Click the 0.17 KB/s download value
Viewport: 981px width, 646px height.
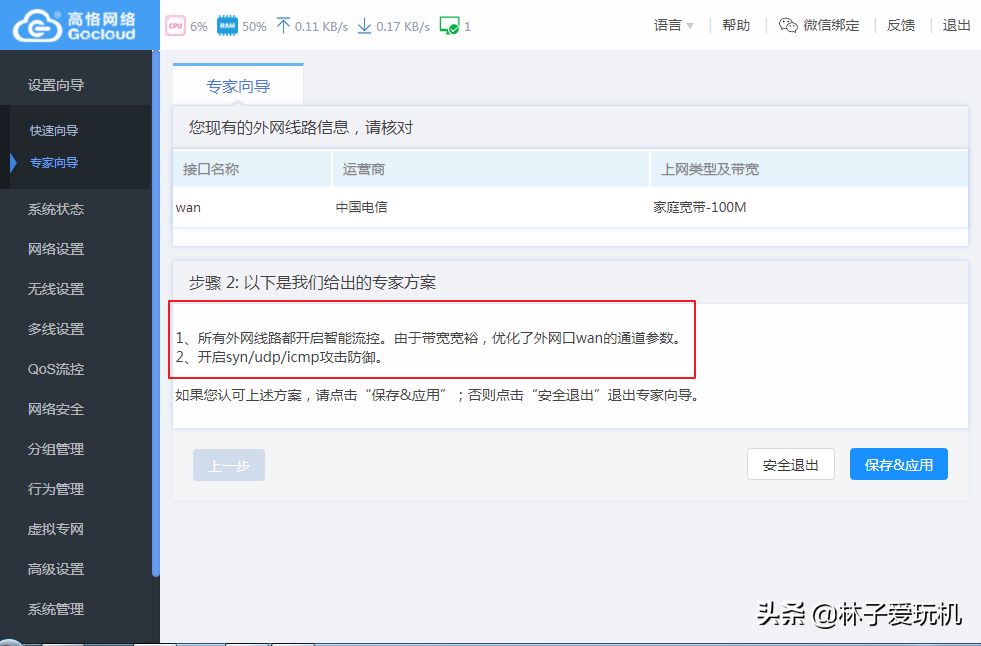403,26
